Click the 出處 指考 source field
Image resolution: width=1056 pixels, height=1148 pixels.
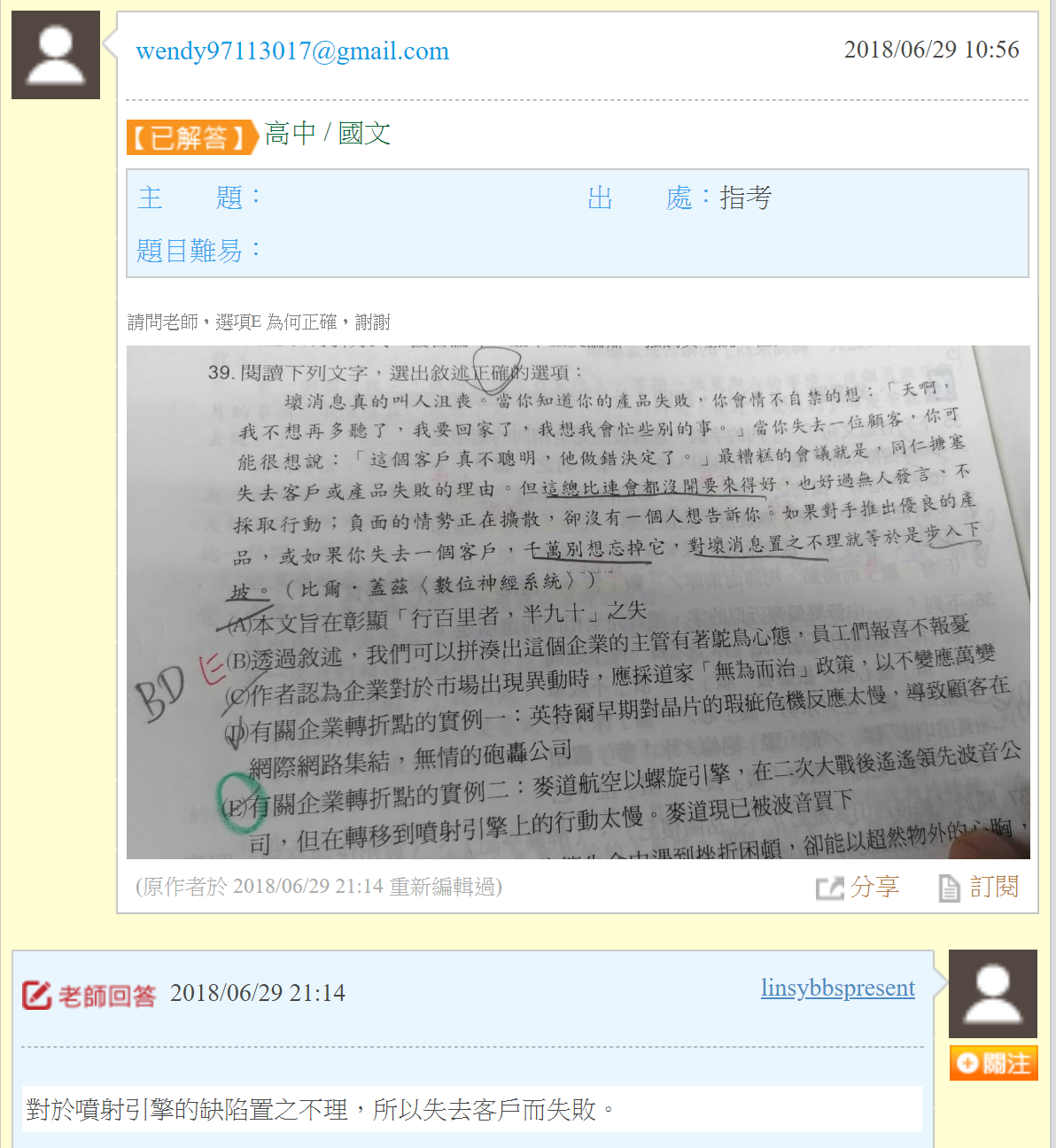point(679,198)
